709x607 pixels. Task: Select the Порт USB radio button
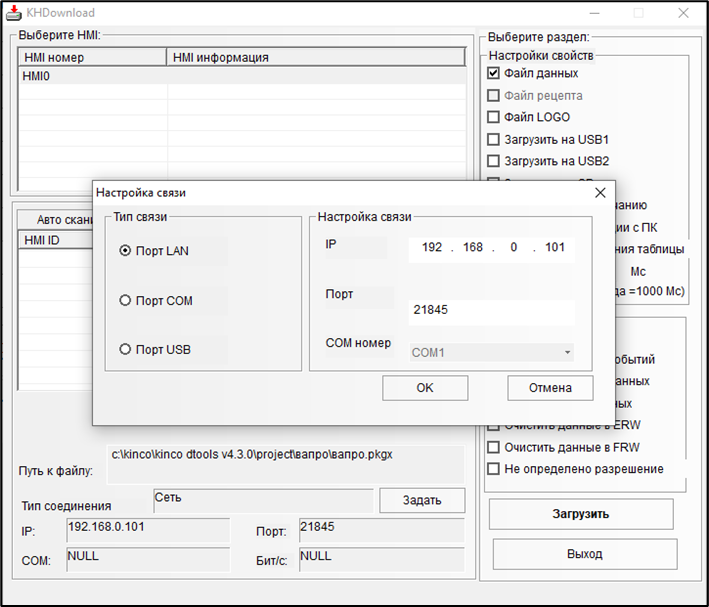125,349
